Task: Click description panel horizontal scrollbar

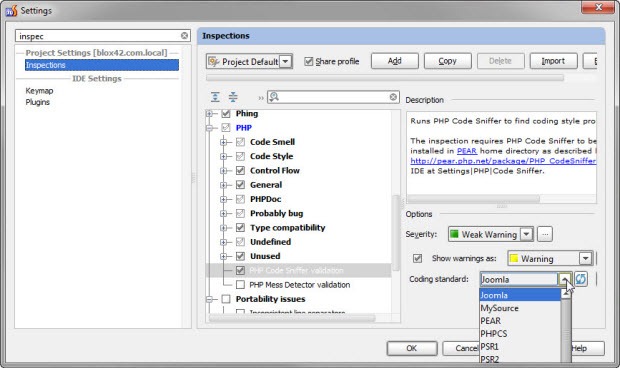Action: tap(473, 198)
